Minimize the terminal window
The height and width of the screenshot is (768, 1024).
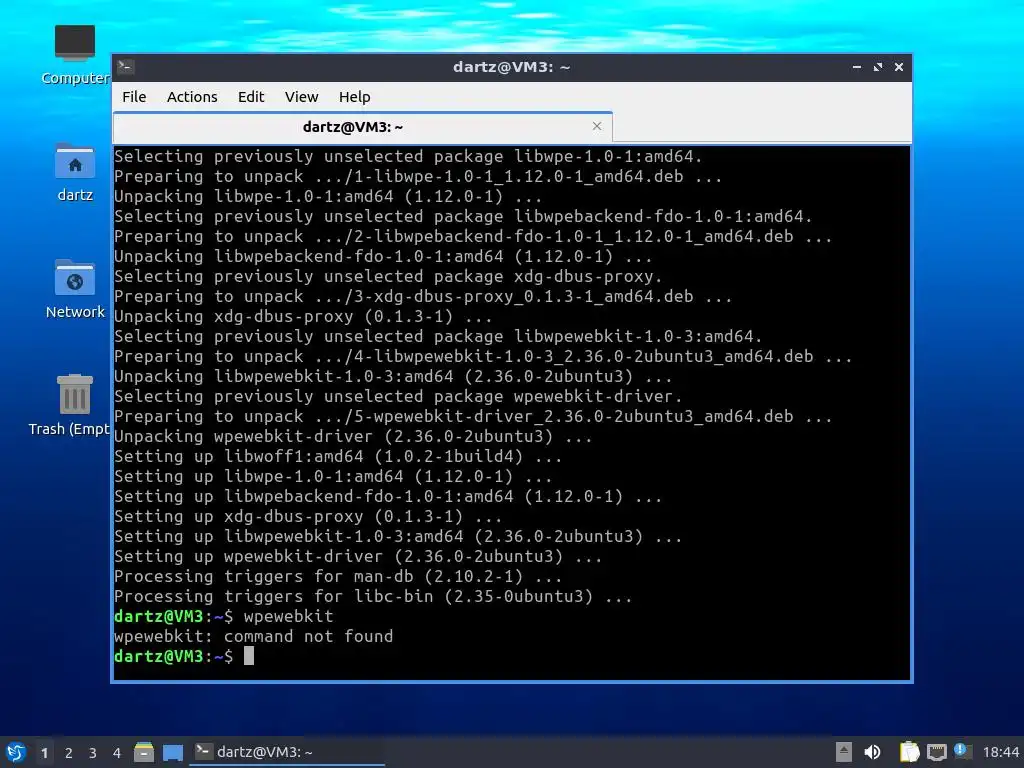tap(857, 67)
